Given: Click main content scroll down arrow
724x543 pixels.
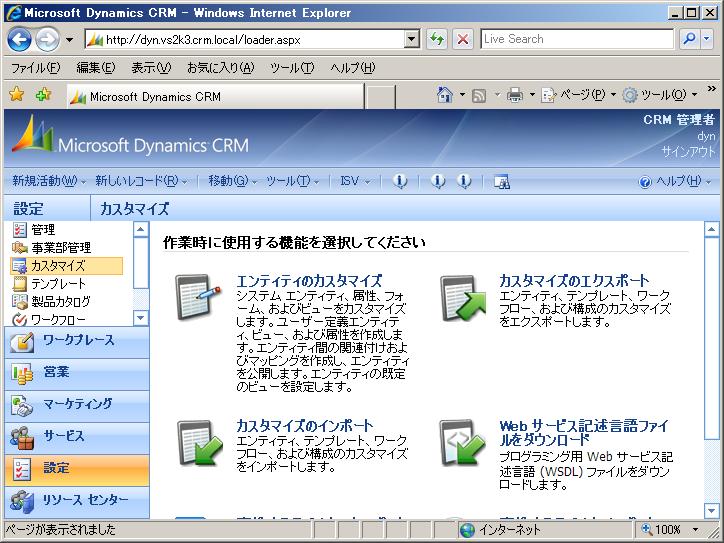Looking at the screenshot, I should [712, 510].
